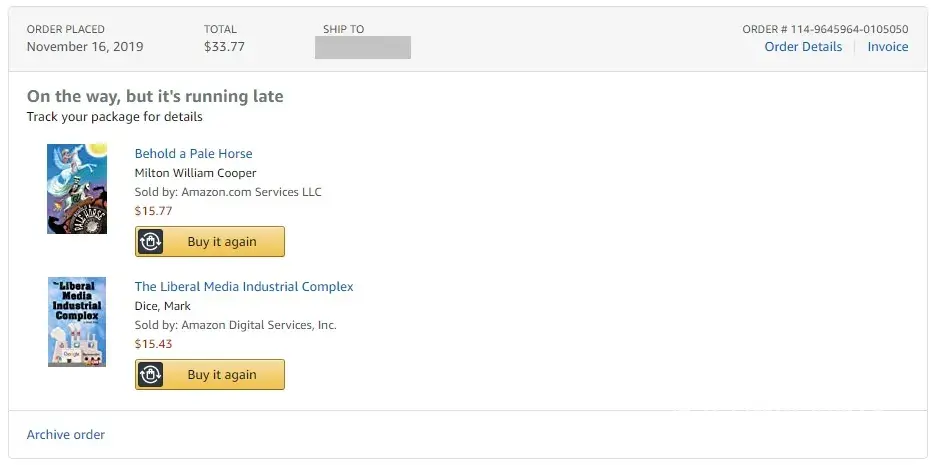Click the cart icon beside Behold a Pale Horse

coord(150,242)
